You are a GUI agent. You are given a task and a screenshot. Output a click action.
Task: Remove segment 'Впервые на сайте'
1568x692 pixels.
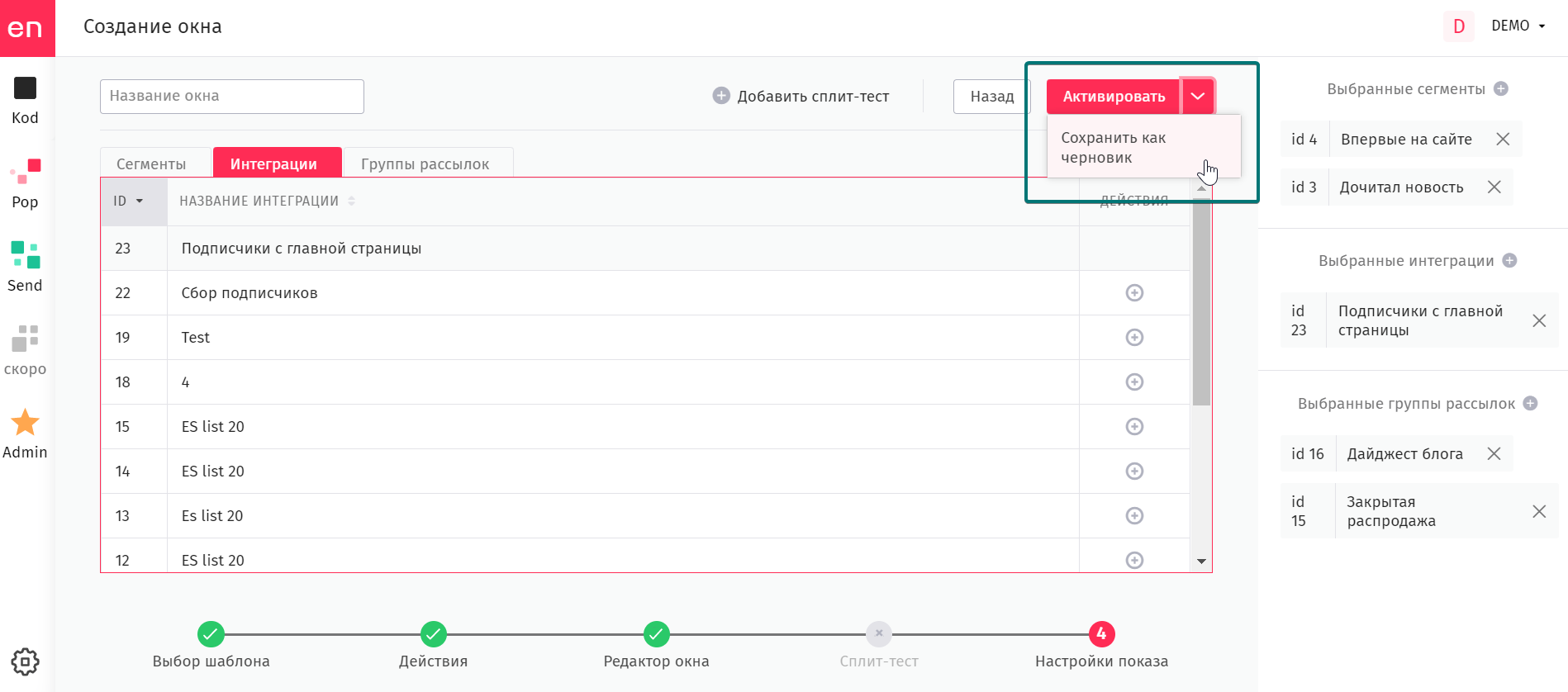pos(1503,140)
